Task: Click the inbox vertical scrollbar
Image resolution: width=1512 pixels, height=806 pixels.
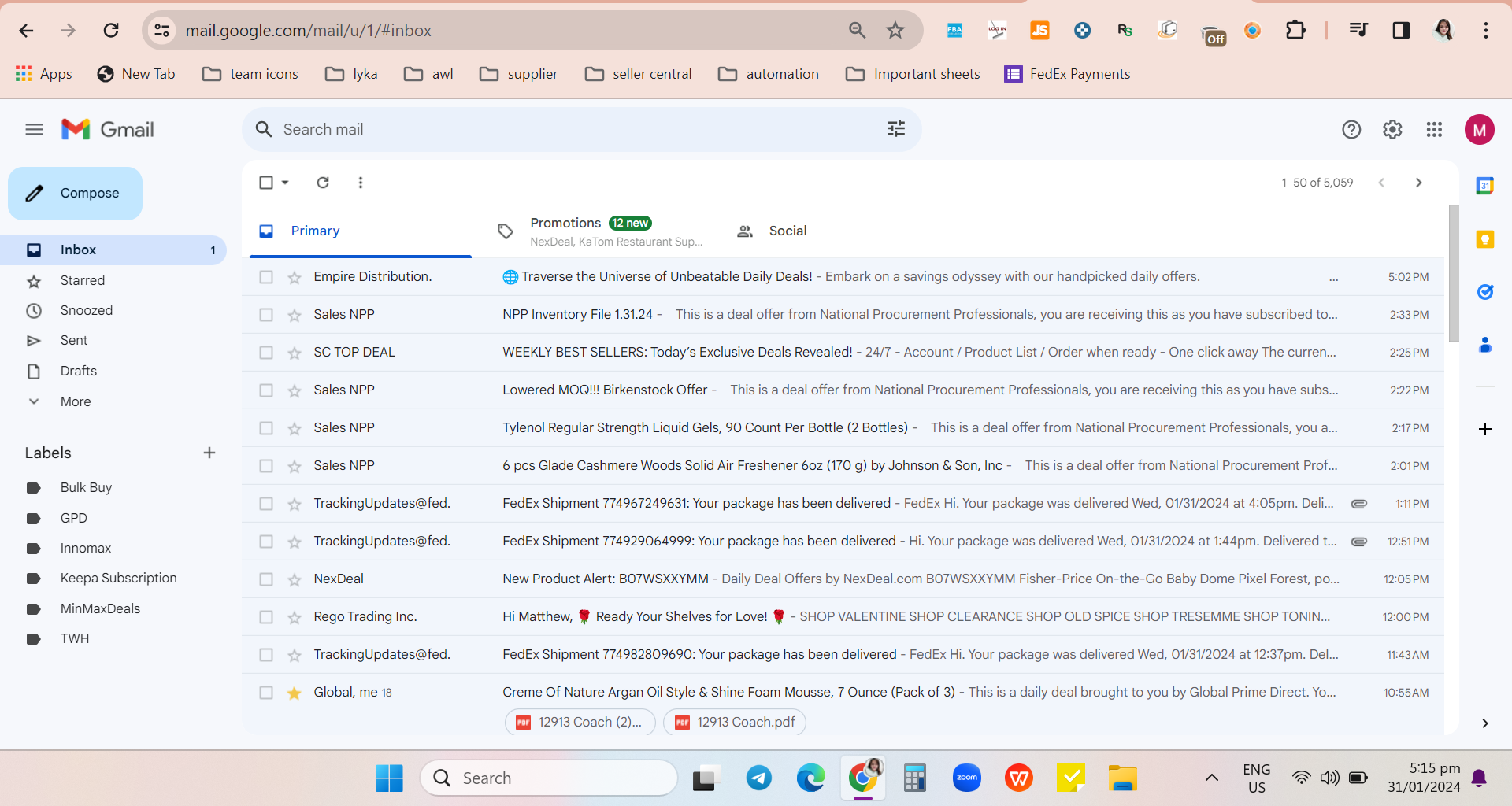Action: point(1454,272)
